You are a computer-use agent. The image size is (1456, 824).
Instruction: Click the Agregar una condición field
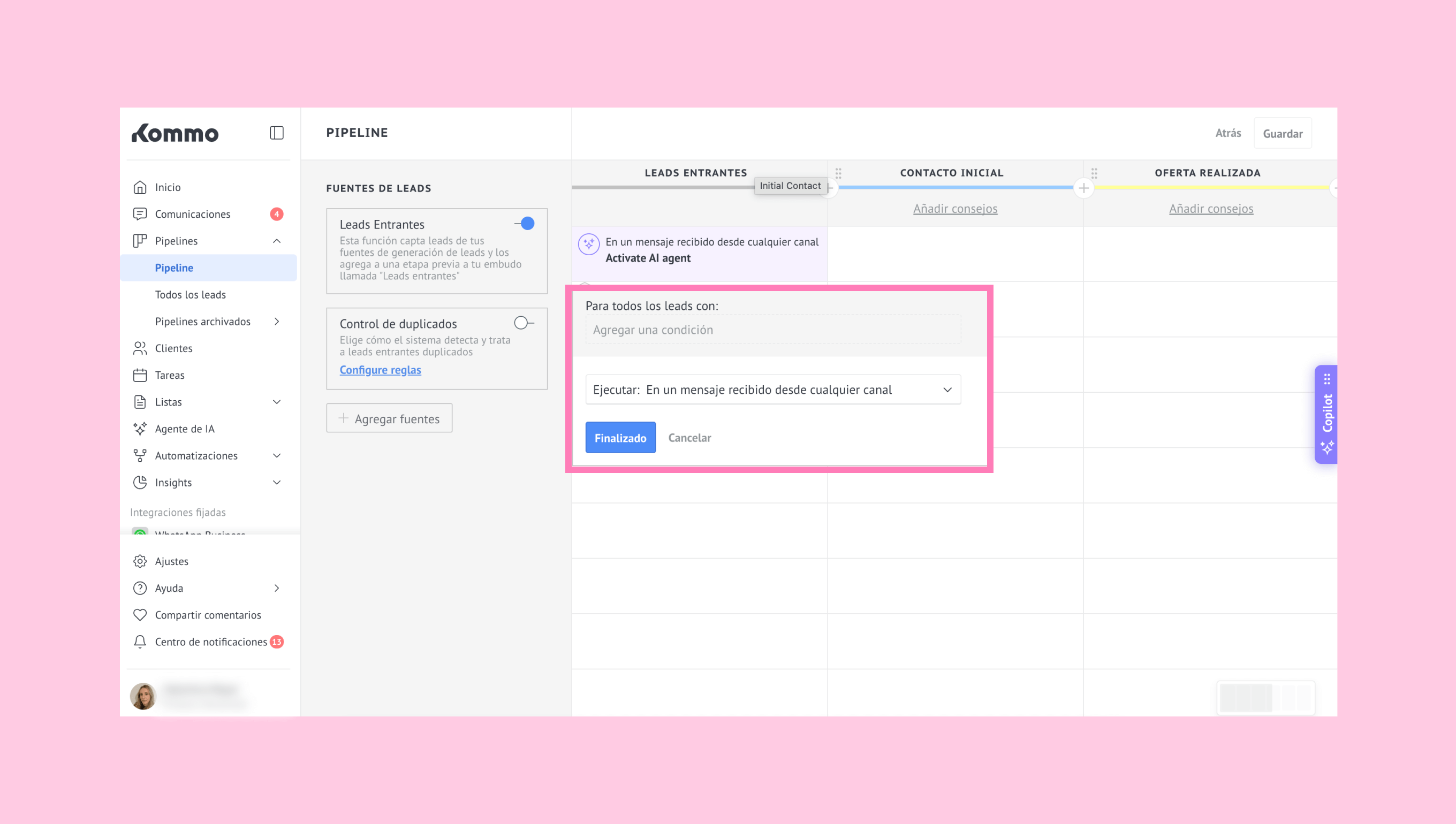click(x=773, y=330)
